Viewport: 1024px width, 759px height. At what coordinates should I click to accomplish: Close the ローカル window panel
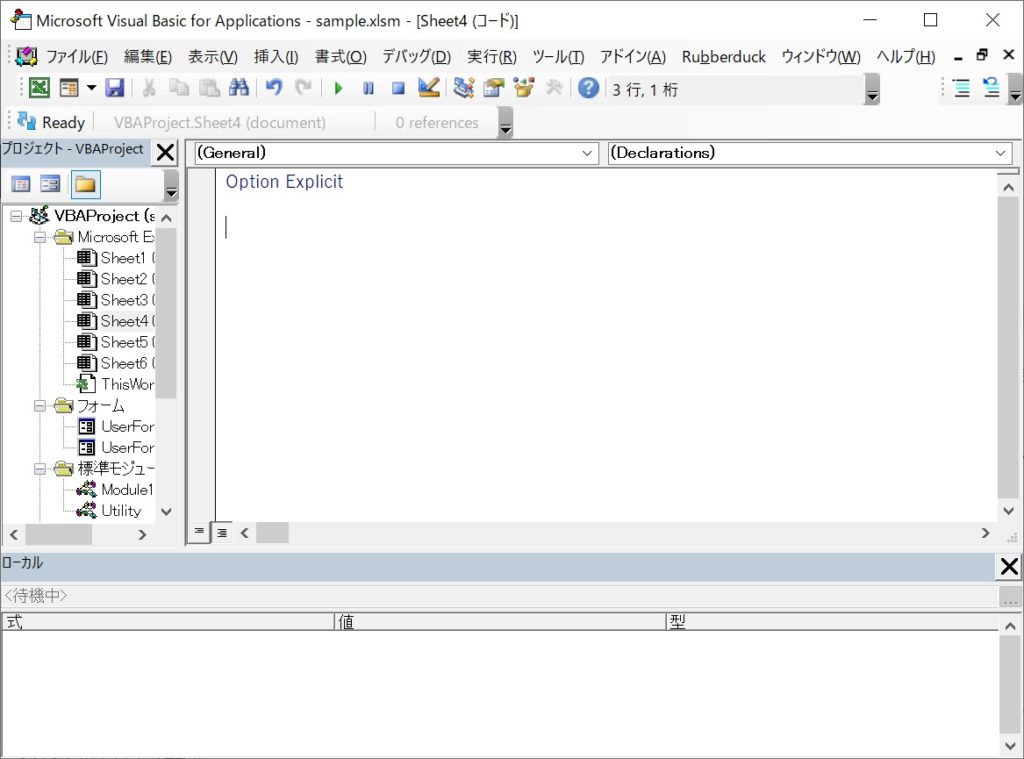click(x=1009, y=567)
